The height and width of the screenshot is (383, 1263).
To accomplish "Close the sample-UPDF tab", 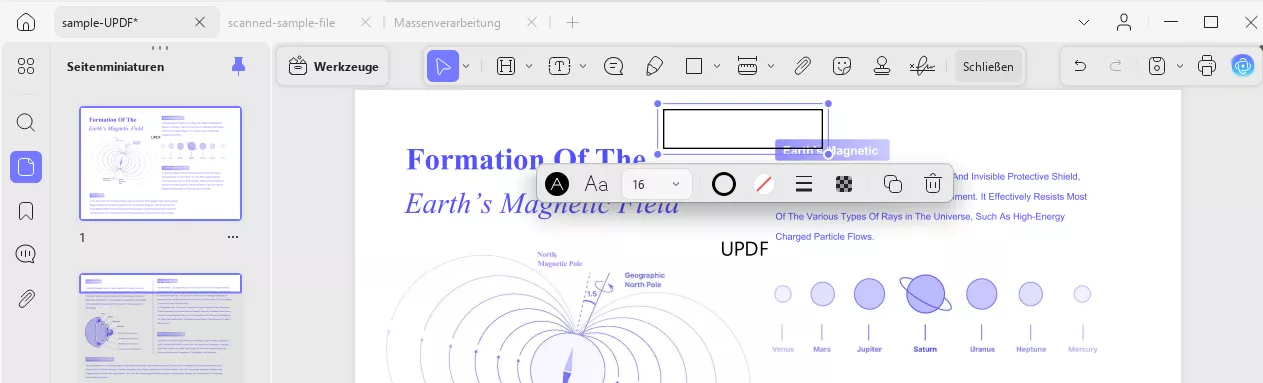I will click(201, 22).
